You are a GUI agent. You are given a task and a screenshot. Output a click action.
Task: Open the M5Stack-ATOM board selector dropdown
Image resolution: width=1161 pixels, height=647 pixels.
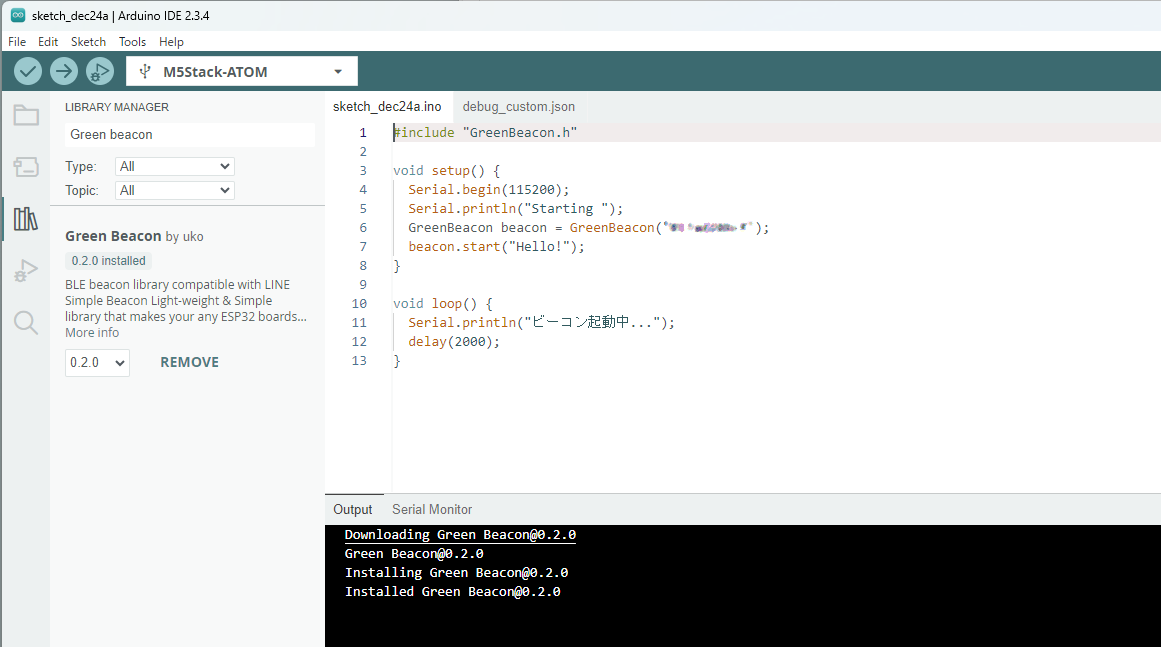coord(242,71)
